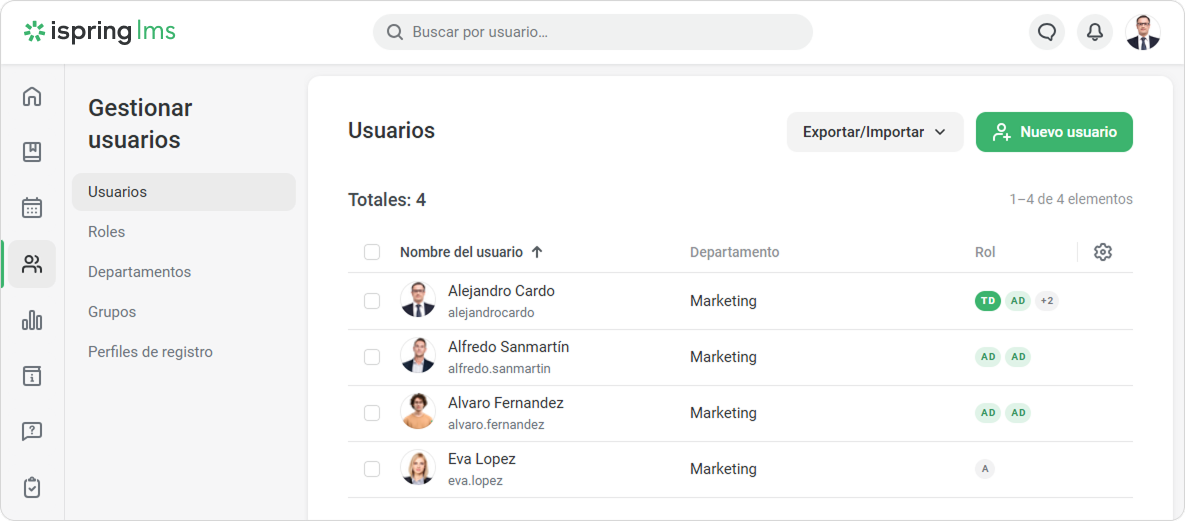This screenshot has width=1185, height=521.
Task: Check the box for Alejandro Cardo
Action: 372,301
